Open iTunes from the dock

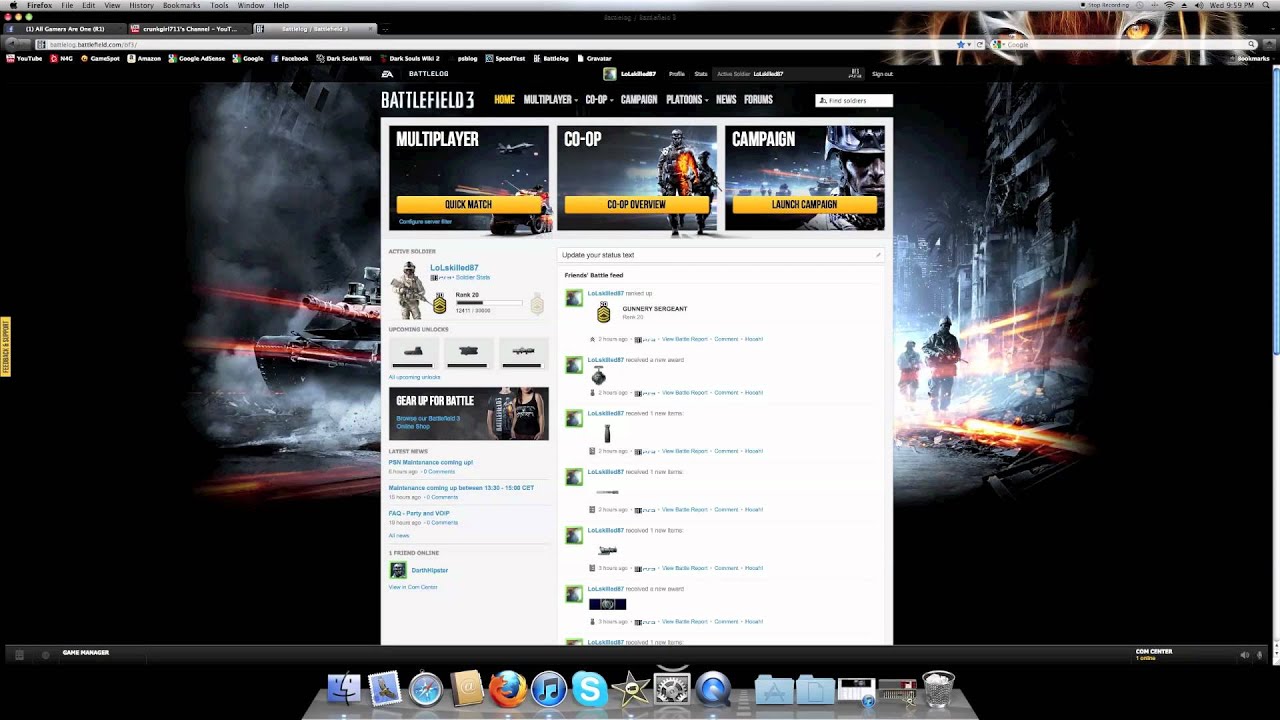click(x=548, y=689)
